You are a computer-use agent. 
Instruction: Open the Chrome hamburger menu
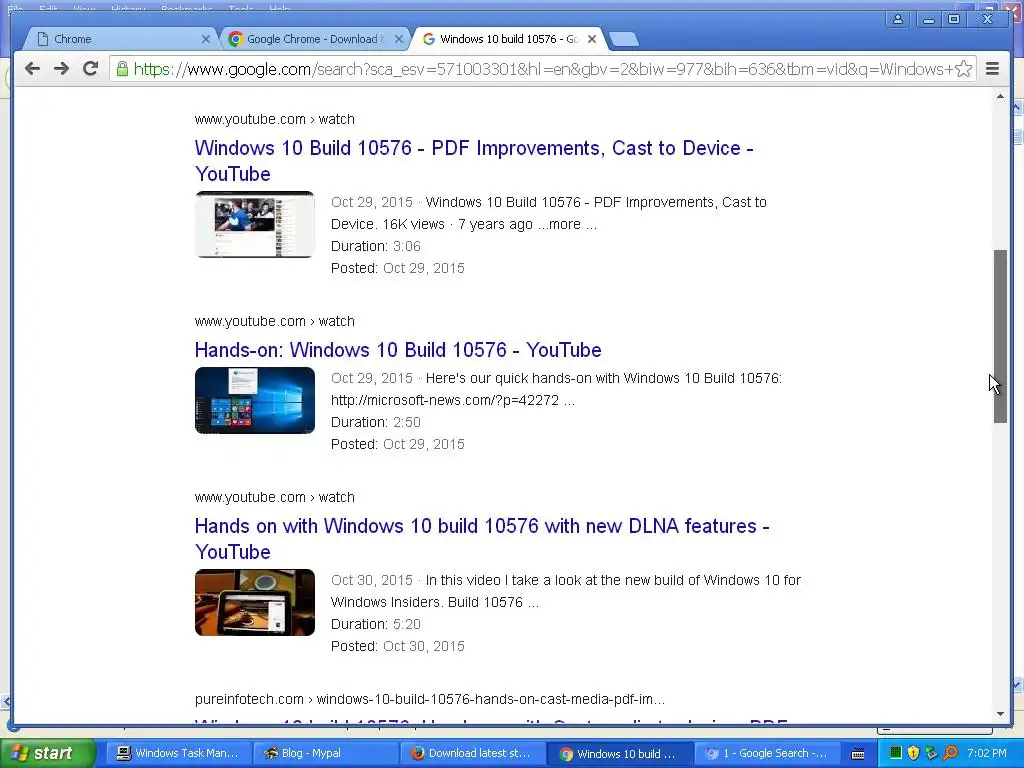click(x=992, y=69)
